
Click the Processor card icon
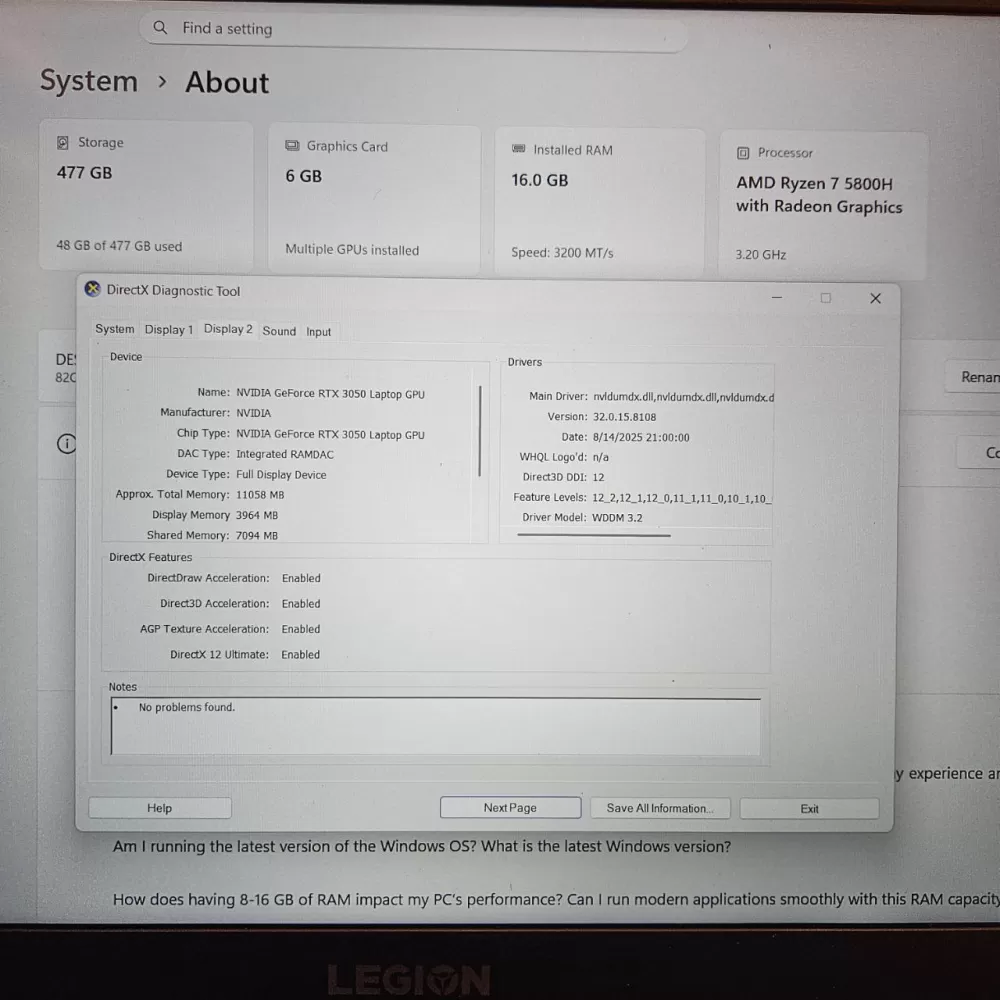[743, 153]
